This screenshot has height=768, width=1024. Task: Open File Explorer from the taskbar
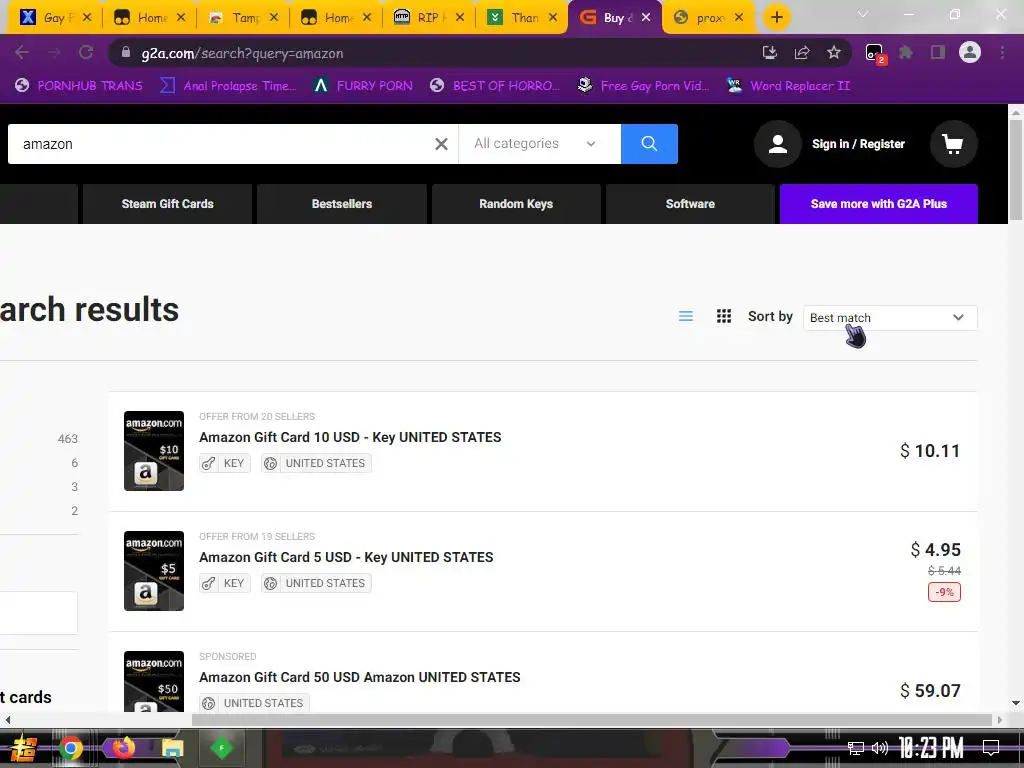click(x=172, y=748)
